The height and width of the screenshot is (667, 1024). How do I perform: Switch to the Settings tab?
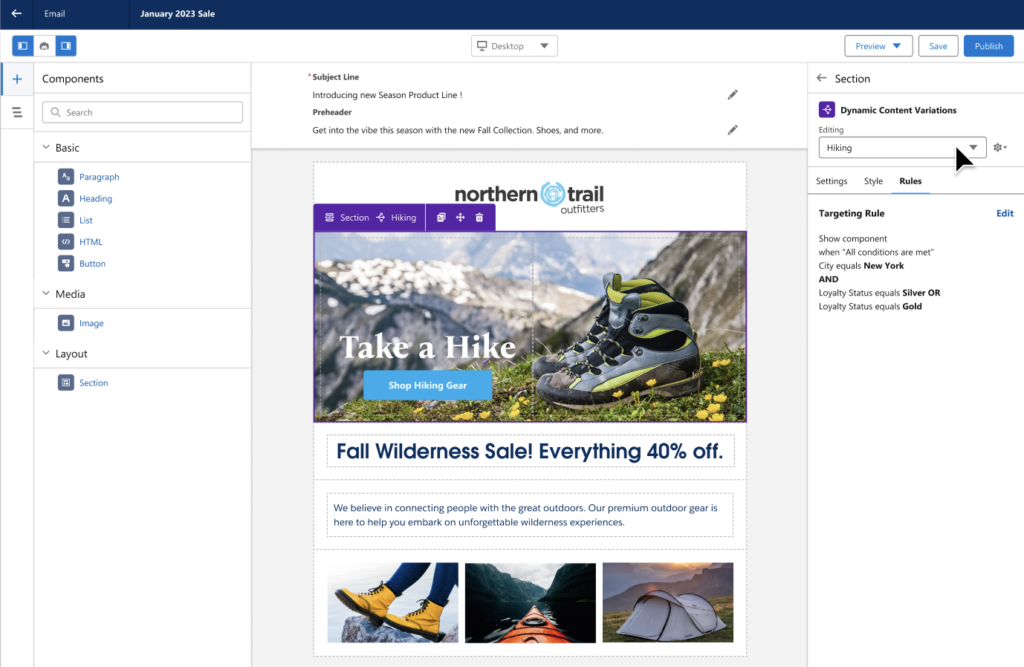click(x=831, y=181)
